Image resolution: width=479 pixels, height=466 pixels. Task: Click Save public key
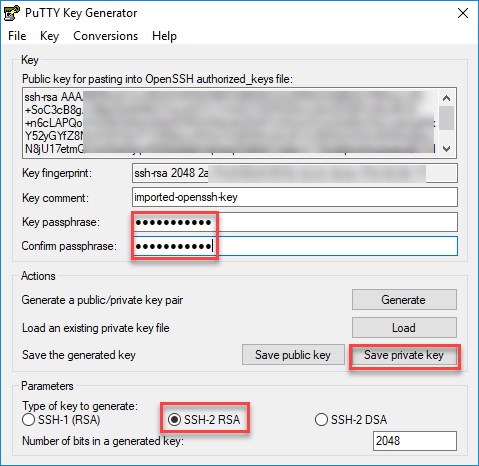(293, 355)
